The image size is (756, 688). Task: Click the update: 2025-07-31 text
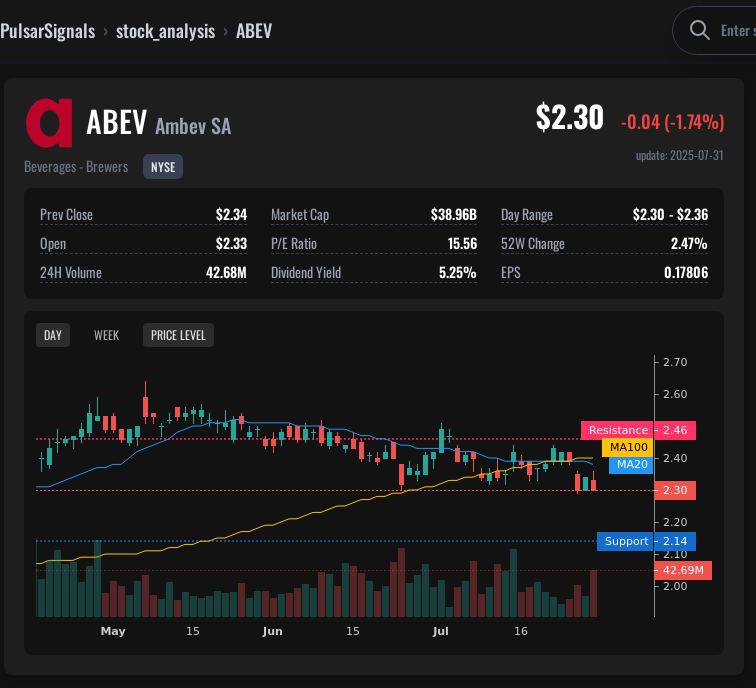680,156
